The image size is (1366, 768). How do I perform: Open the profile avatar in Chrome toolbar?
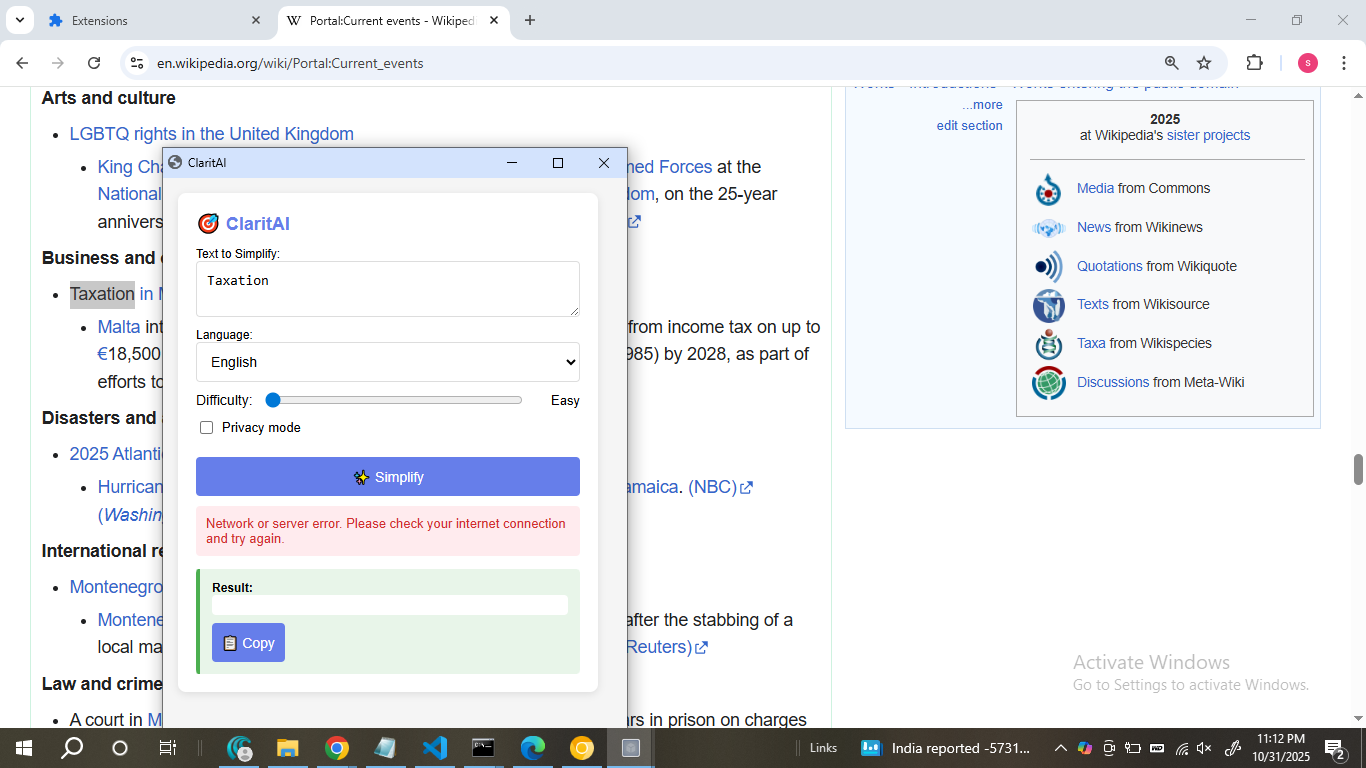1308,63
